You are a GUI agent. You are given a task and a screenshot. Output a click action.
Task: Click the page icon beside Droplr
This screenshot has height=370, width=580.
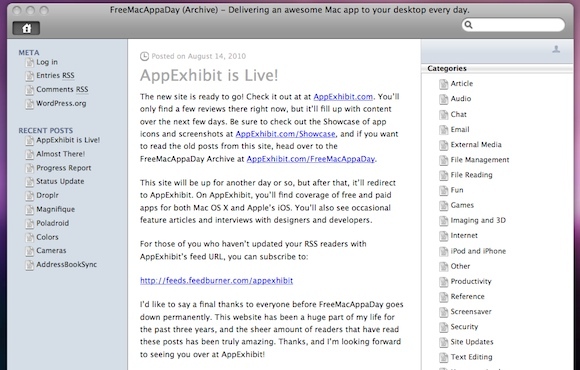[x=29, y=196]
